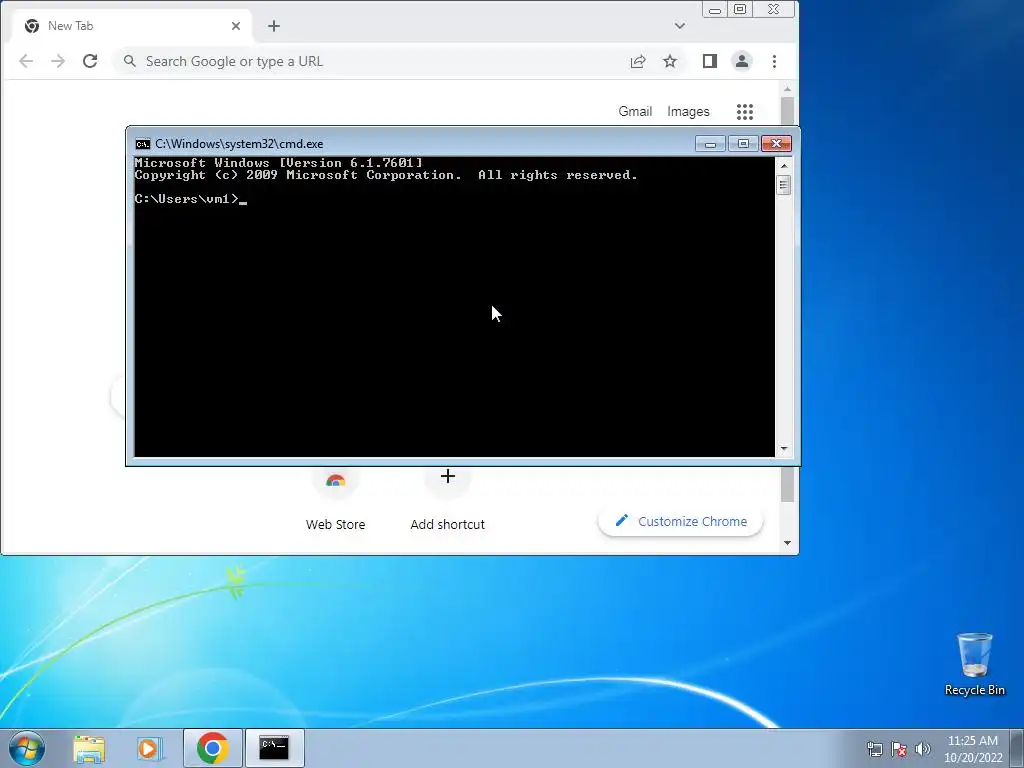
Task: Switch to cmd via taskbar icon
Action: click(274, 748)
